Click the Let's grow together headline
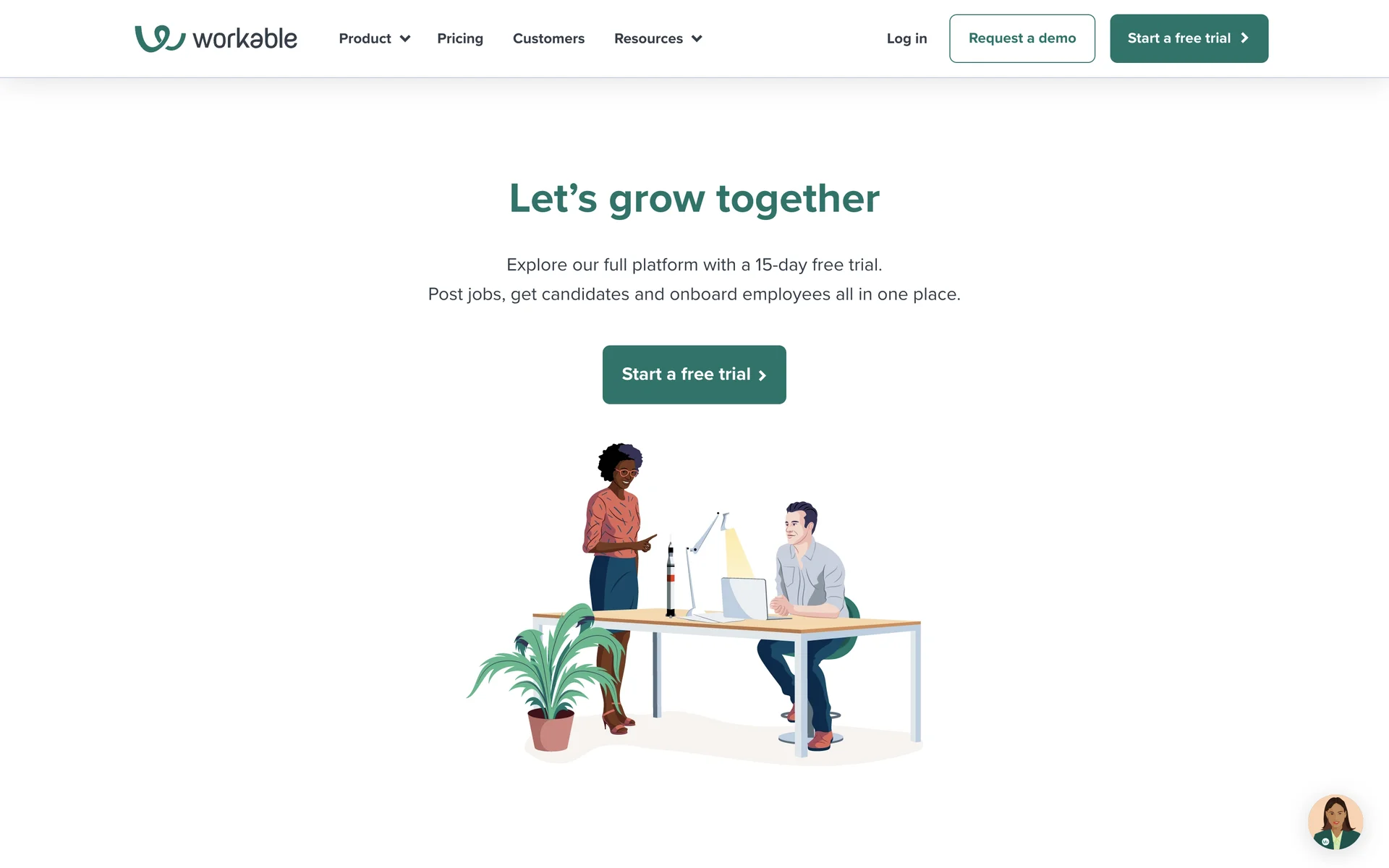Image resolution: width=1389 pixels, height=868 pixels. [694, 198]
